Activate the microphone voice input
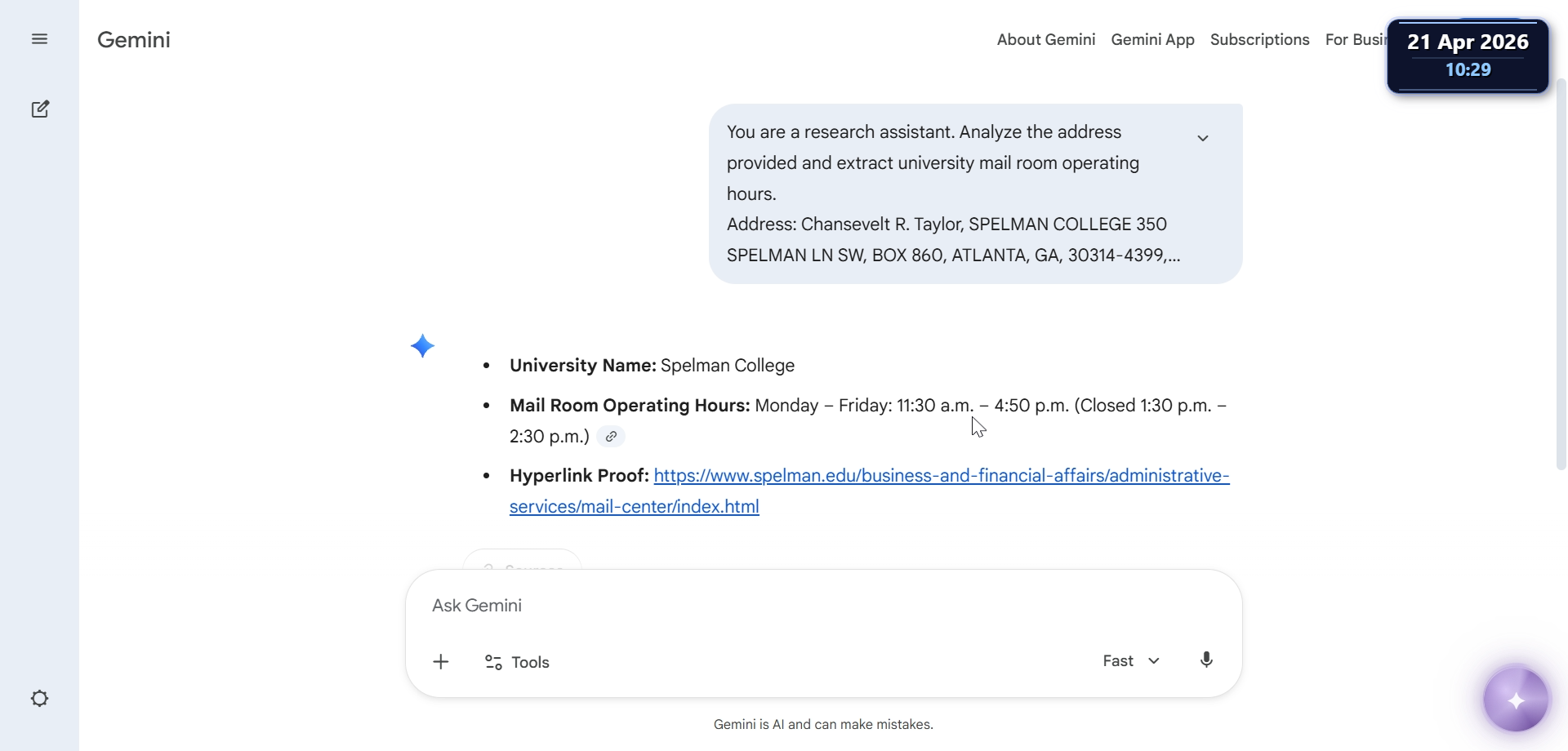 [1206, 660]
